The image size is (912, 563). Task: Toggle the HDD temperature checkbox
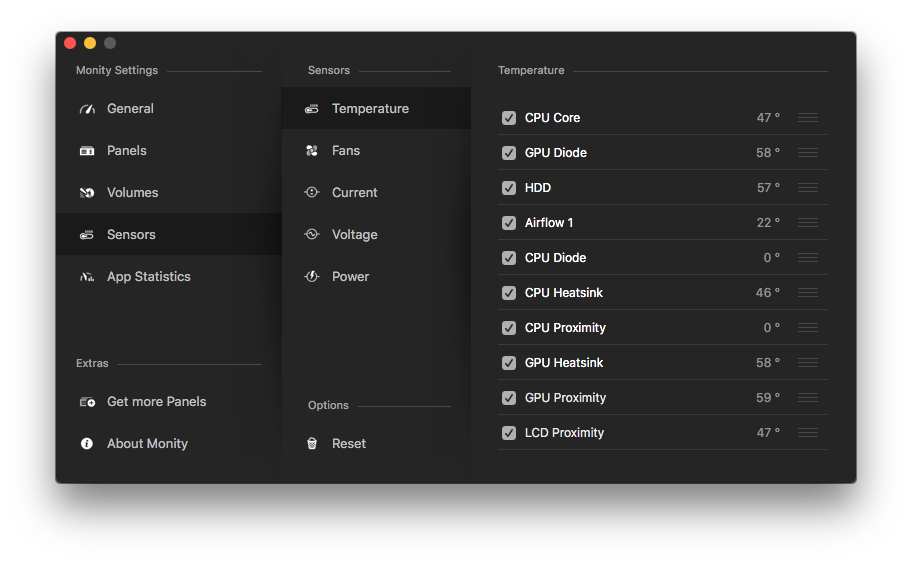click(509, 188)
